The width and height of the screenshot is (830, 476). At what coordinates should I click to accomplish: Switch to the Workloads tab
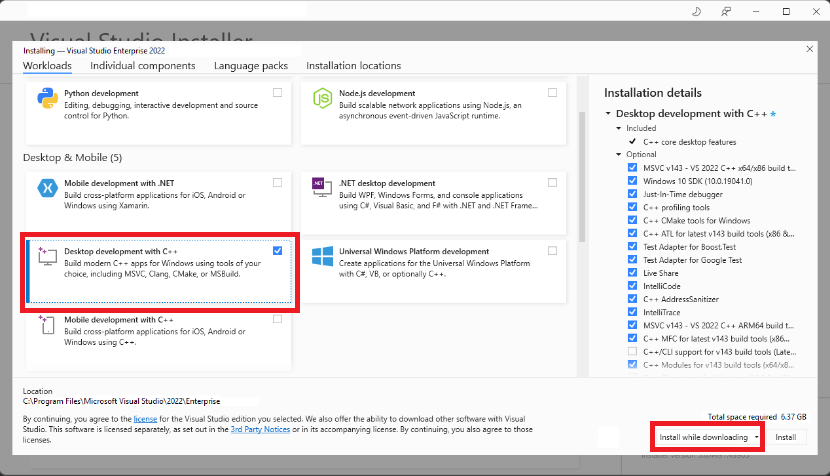coord(47,66)
